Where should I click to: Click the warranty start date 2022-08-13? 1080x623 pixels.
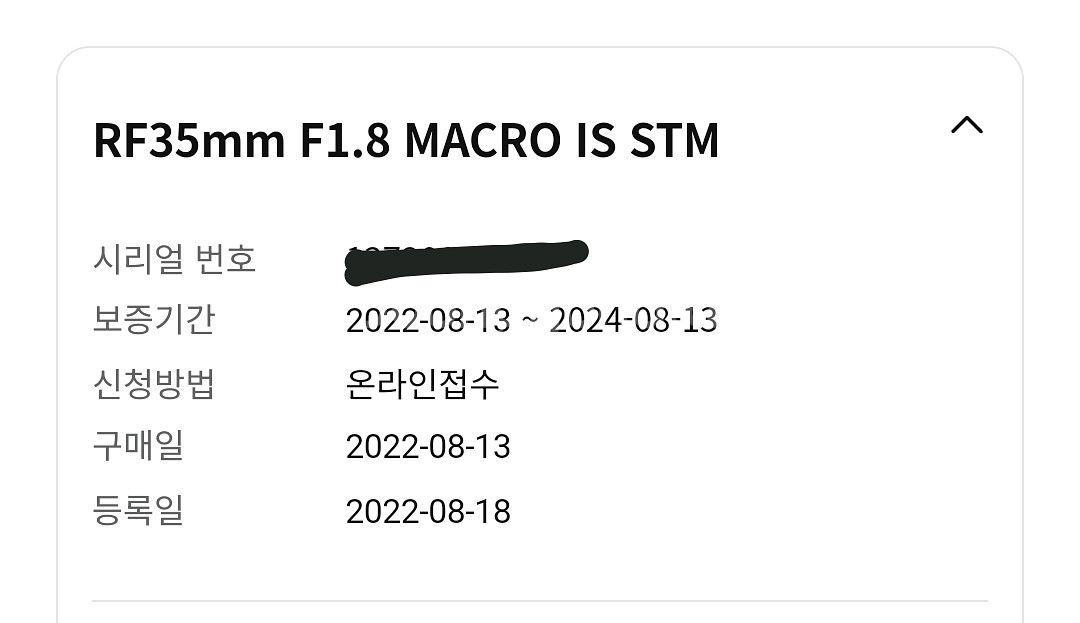tap(428, 321)
